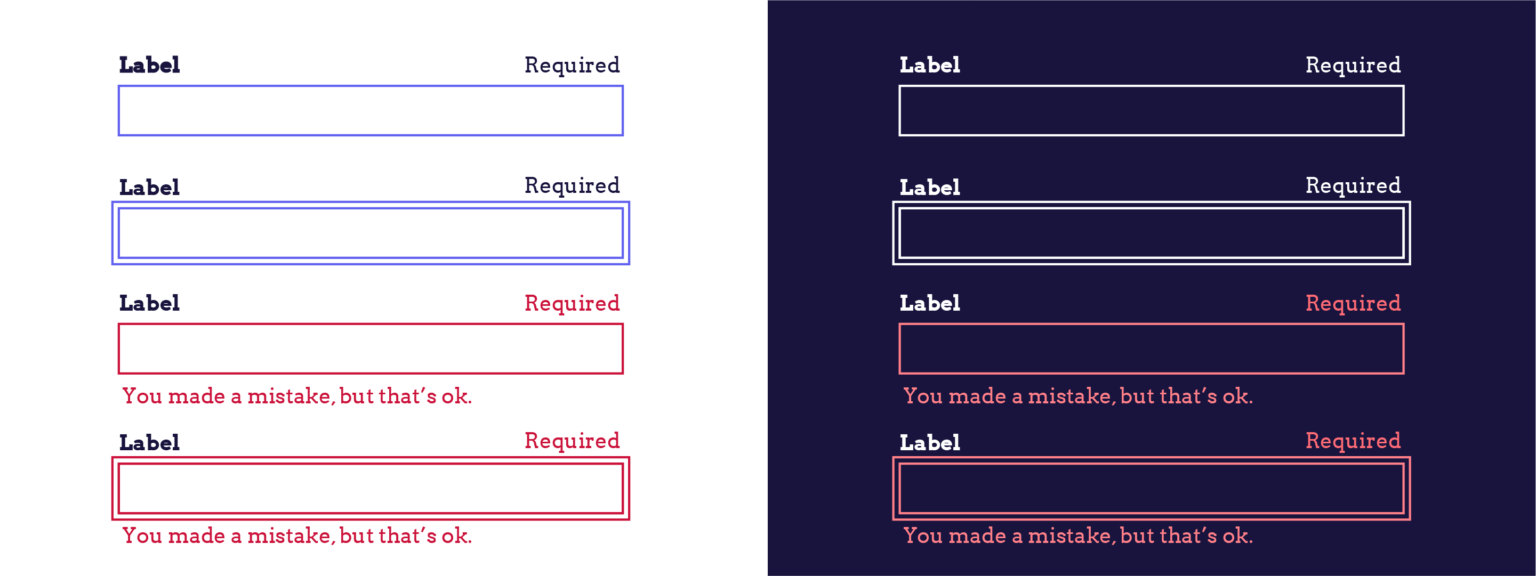The height and width of the screenshot is (576, 1536).
Task: Click the Required text on the first dark field
Action: pos(1352,64)
